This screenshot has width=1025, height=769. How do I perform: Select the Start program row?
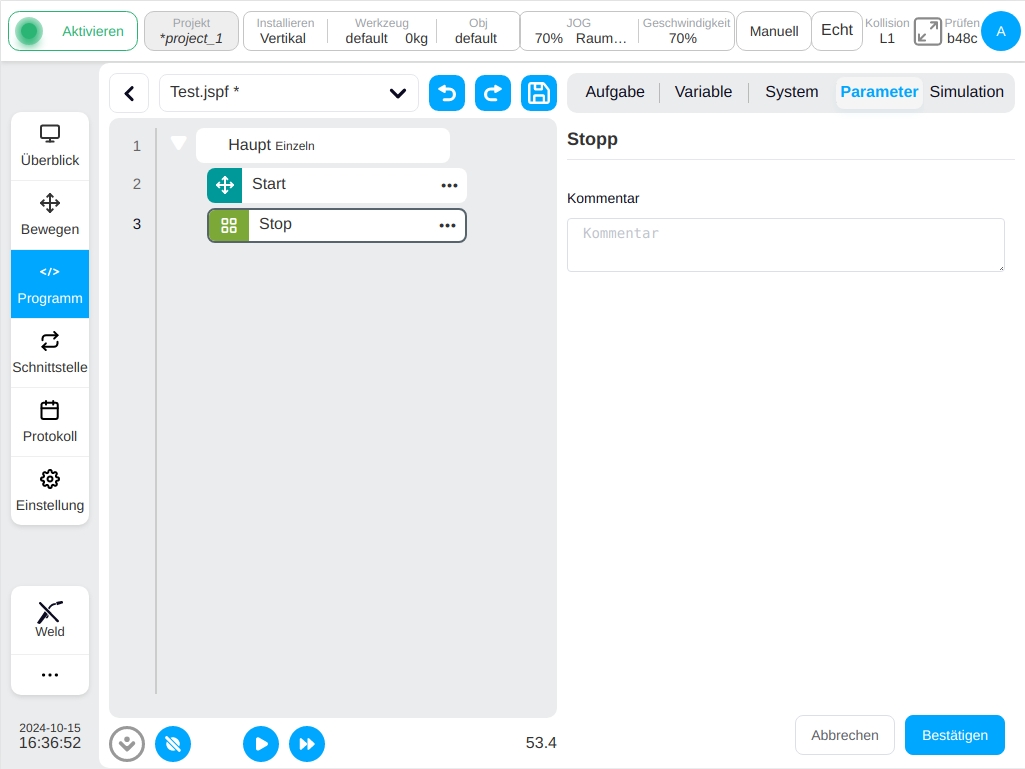point(337,185)
